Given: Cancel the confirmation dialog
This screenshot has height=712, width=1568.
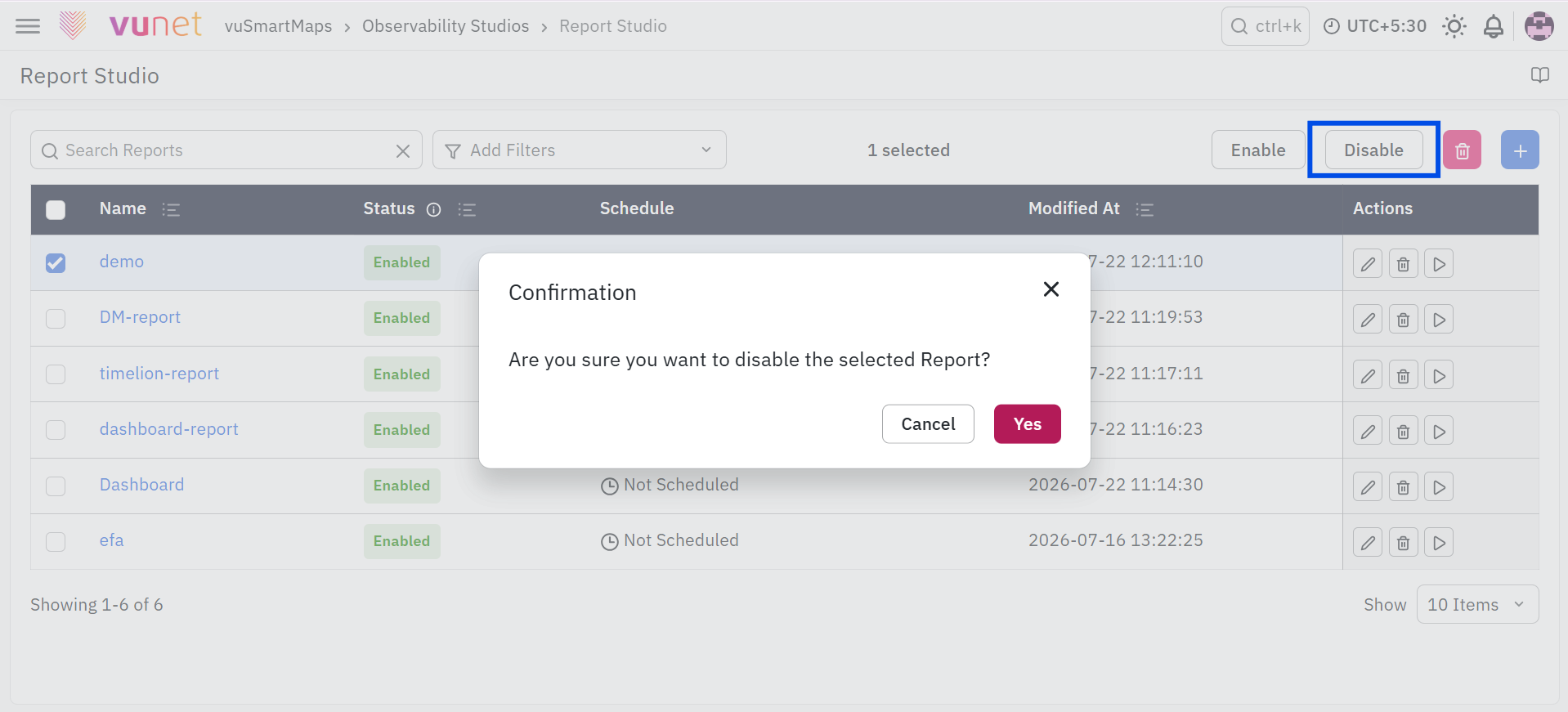Looking at the screenshot, I should (928, 424).
